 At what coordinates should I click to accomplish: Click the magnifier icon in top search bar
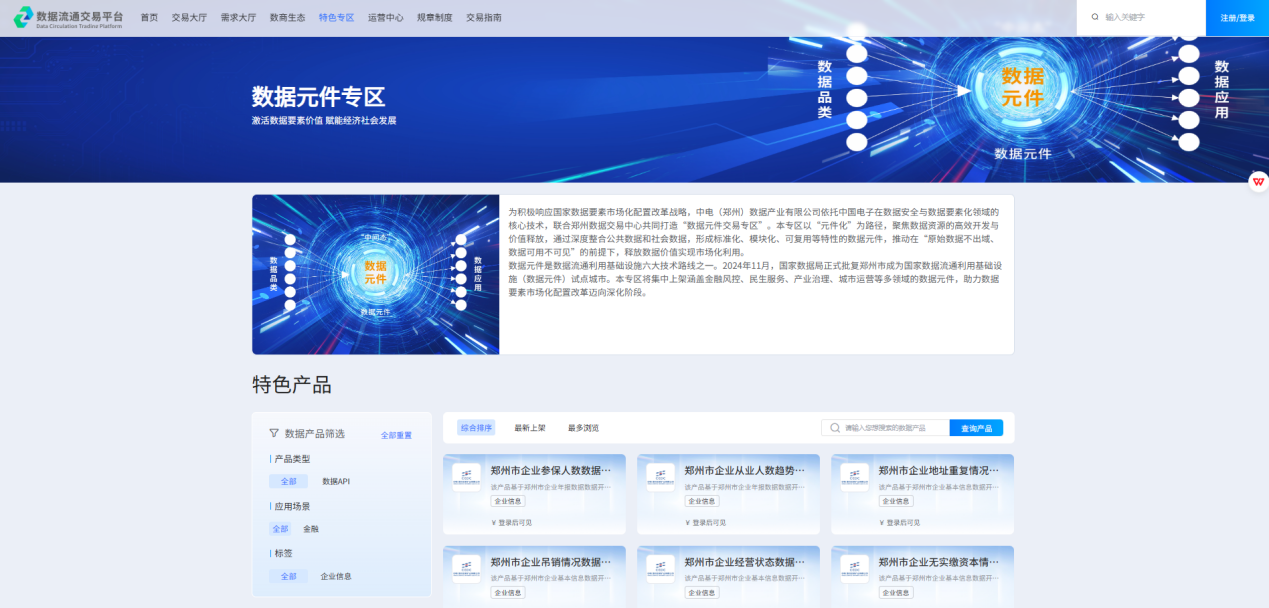coord(1095,17)
